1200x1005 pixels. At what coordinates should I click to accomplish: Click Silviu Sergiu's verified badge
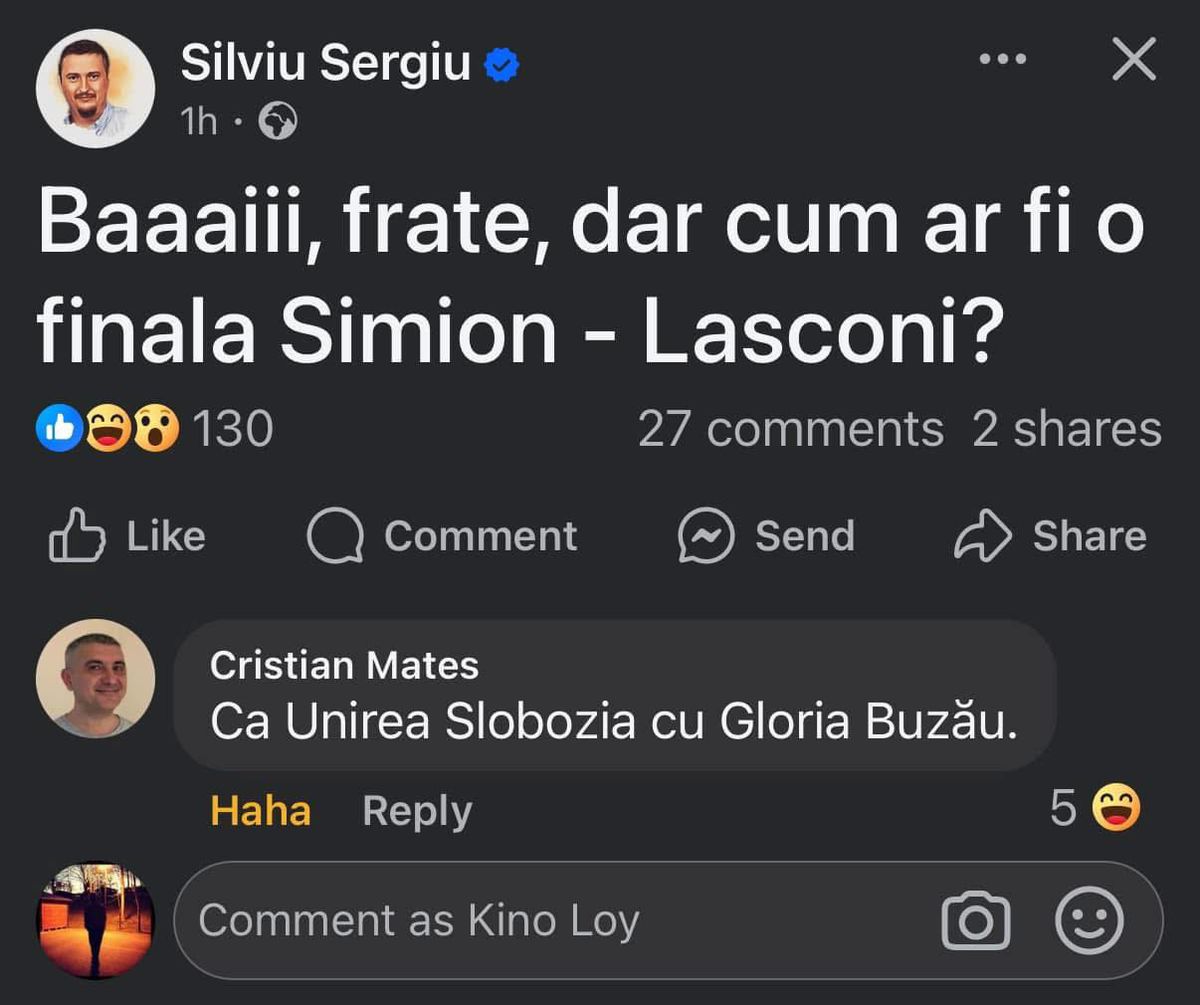tap(503, 62)
